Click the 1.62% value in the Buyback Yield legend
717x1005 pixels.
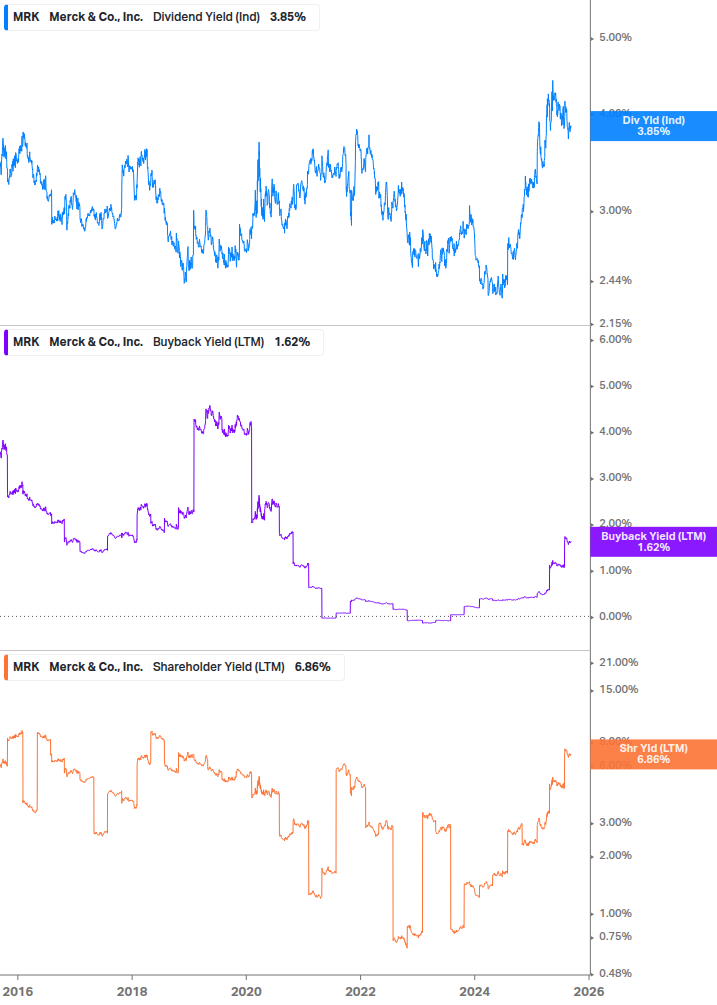tap(292, 342)
